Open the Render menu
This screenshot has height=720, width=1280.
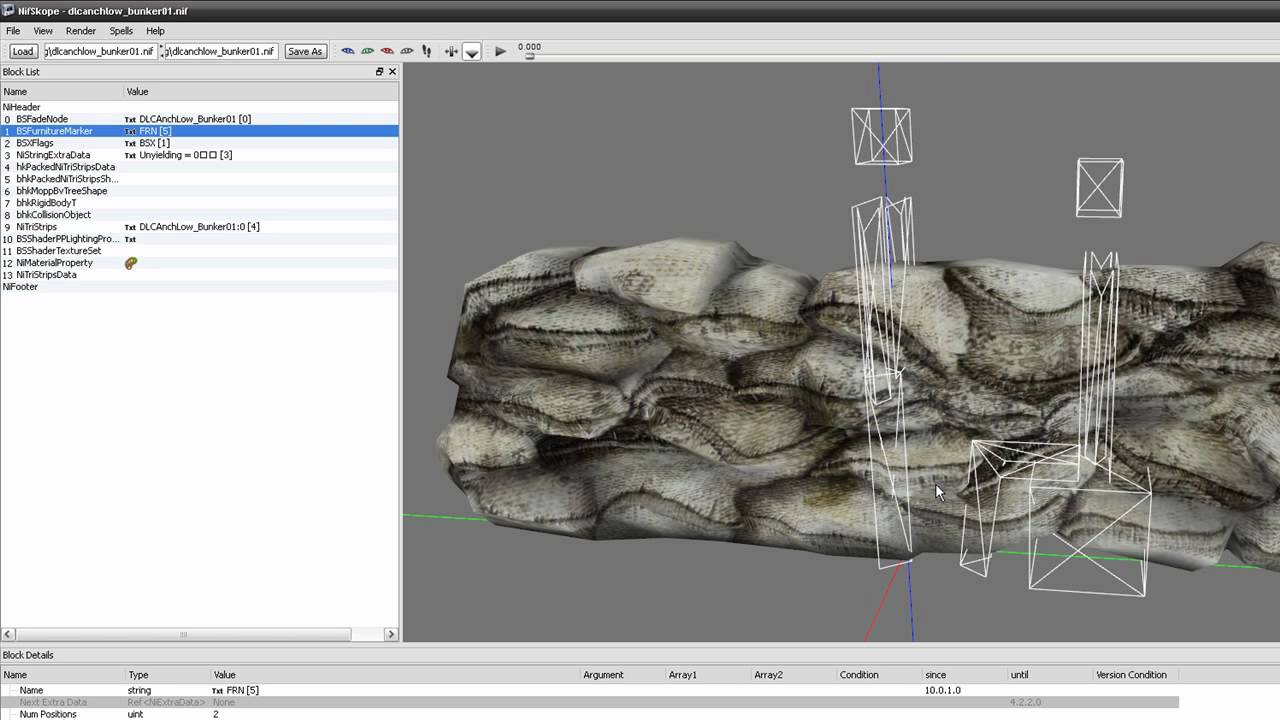(81, 31)
